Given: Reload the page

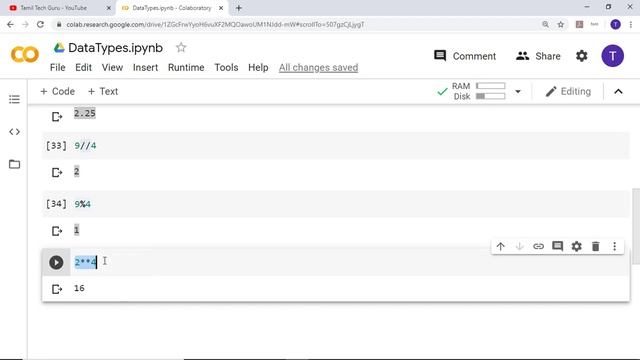Looking at the screenshot, I should pos(40,24).
